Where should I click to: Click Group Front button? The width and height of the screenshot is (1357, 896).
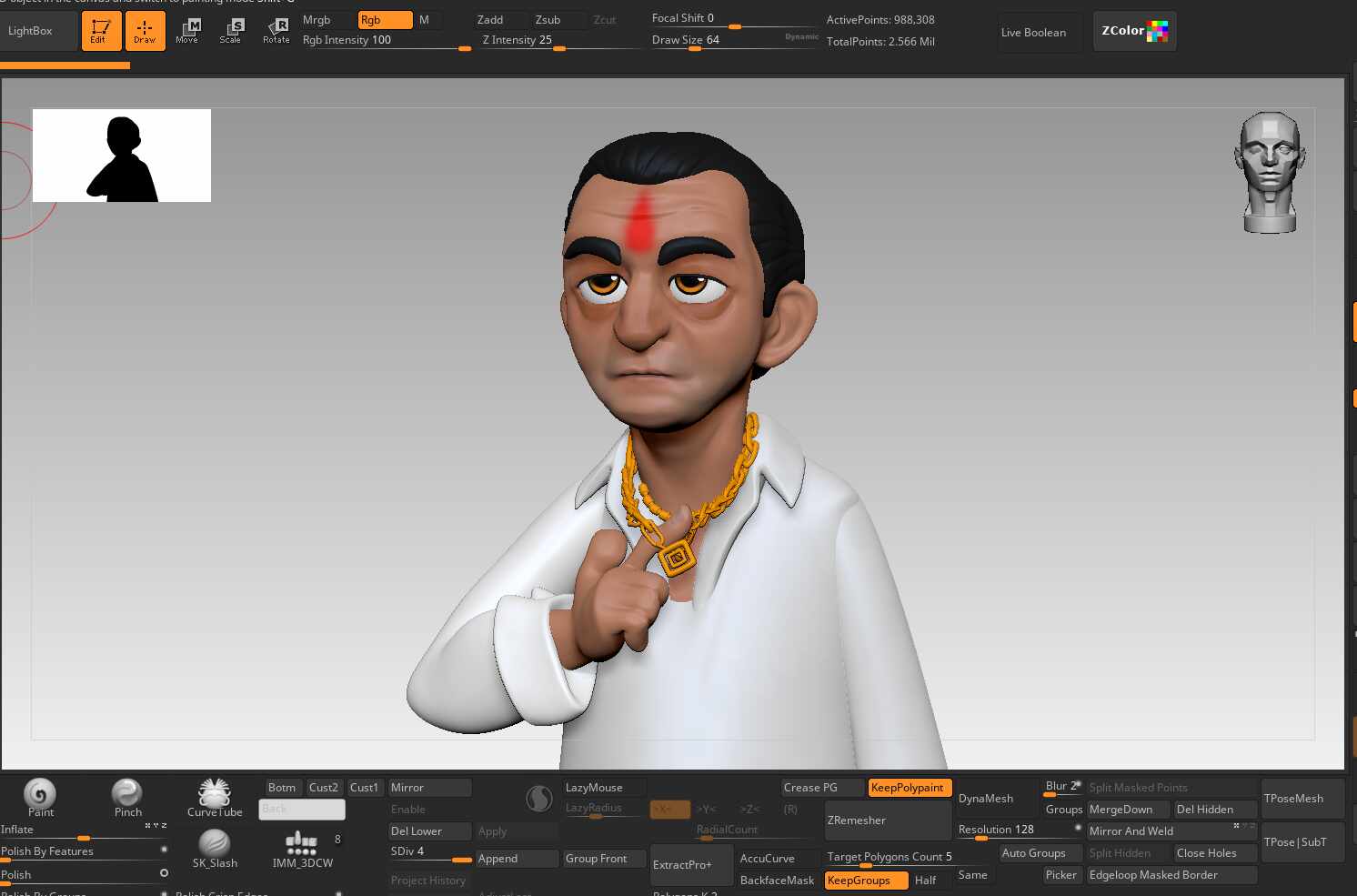tap(604, 859)
